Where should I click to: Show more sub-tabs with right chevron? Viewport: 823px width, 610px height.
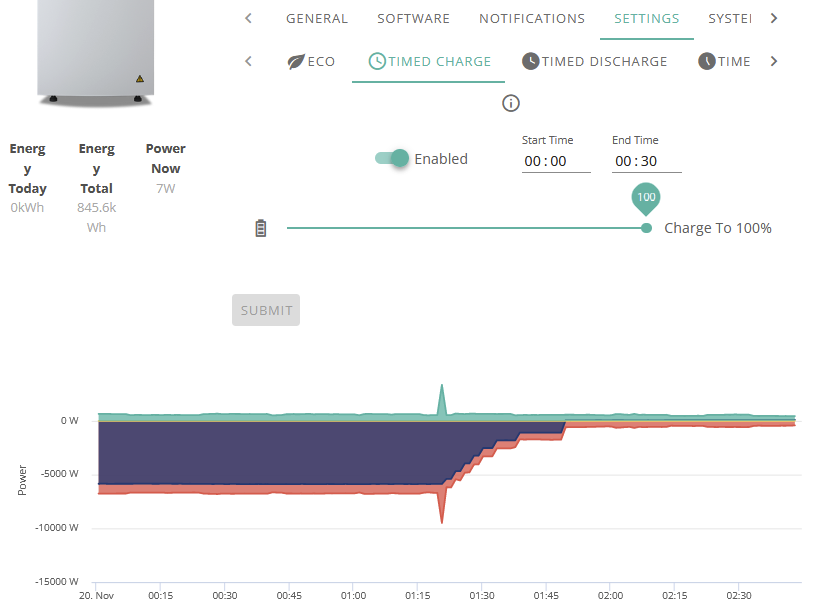click(x=774, y=61)
